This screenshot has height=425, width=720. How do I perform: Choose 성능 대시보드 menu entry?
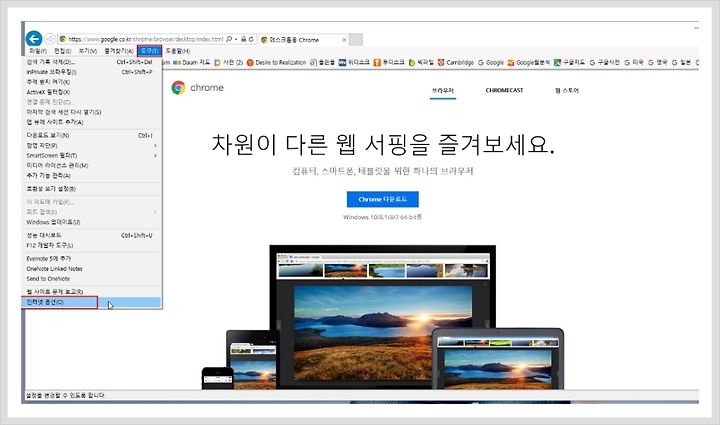click(91, 235)
